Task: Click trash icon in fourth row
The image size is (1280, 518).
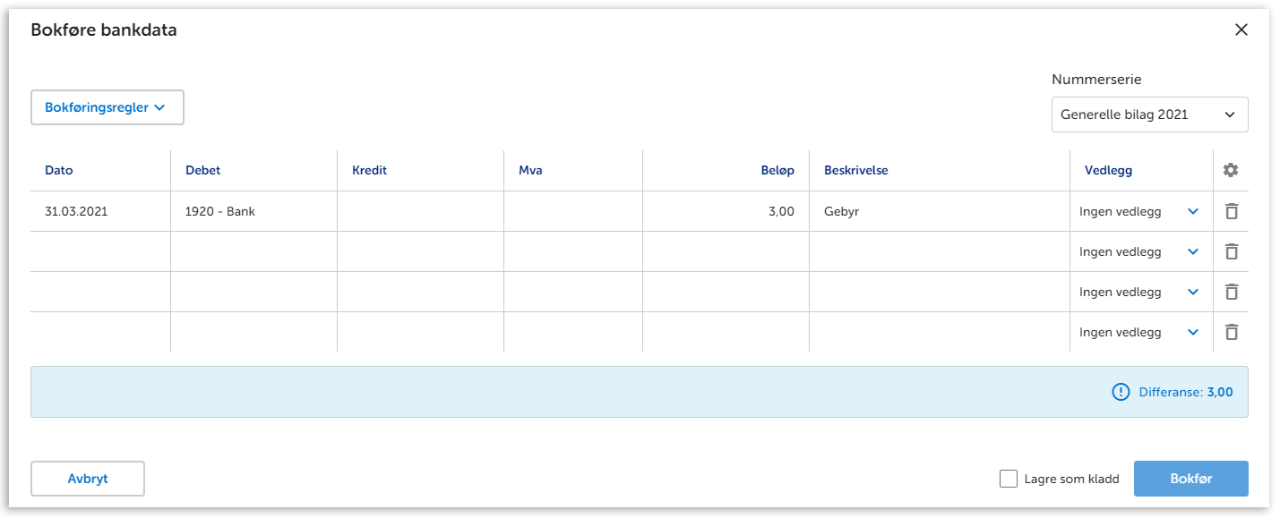Action: [x=1231, y=332]
